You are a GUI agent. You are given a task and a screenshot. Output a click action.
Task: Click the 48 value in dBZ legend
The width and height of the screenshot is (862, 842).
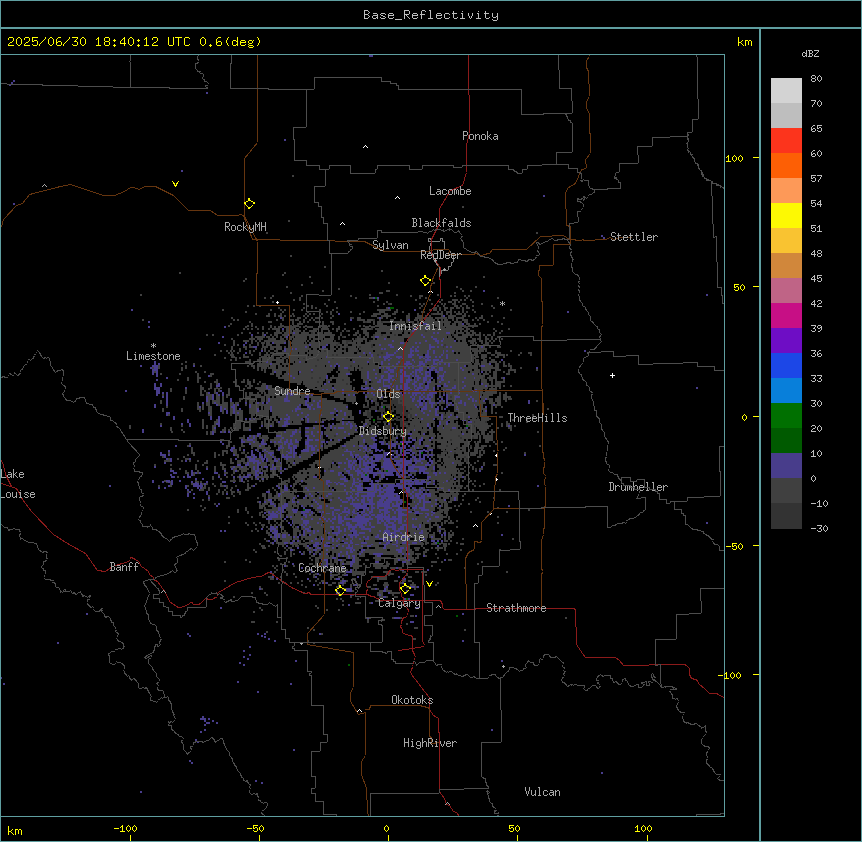816,253
